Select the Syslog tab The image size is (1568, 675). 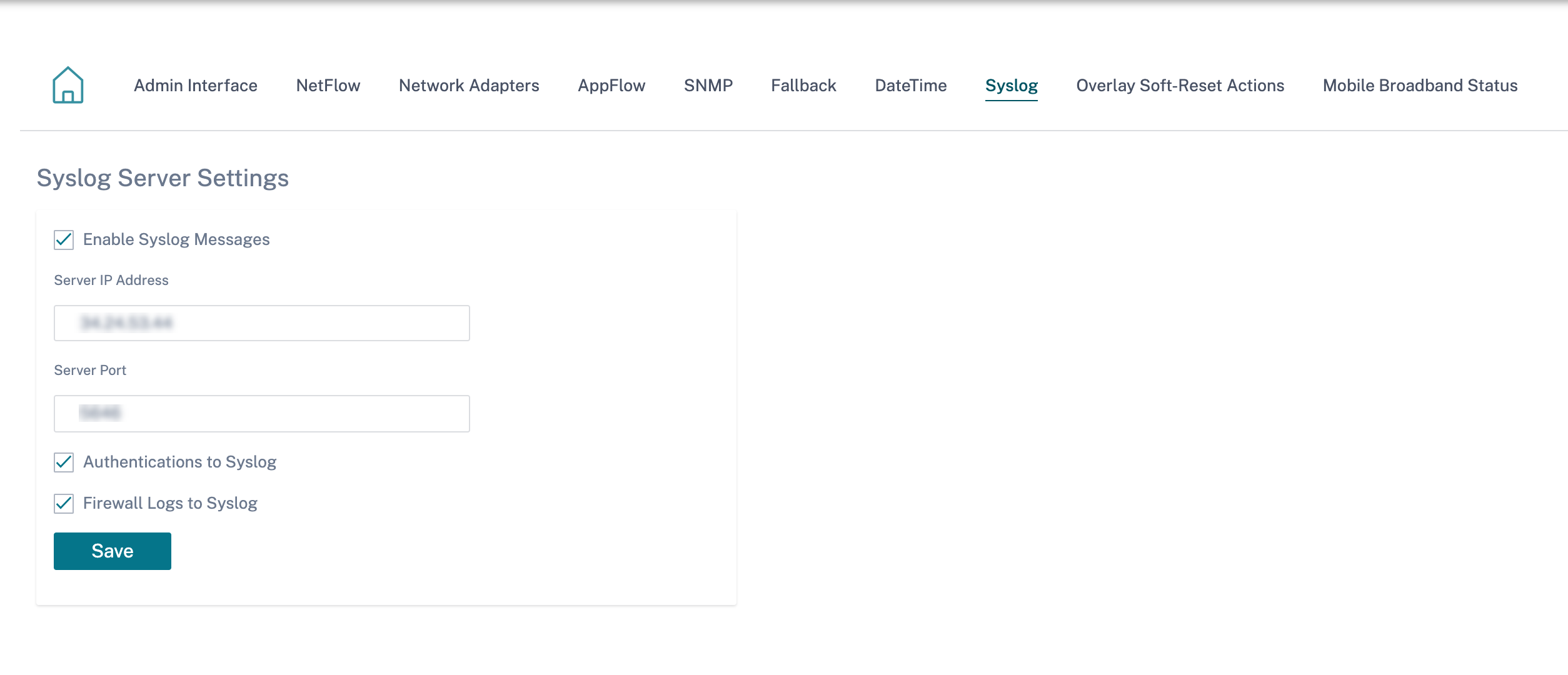point(1012,86)
